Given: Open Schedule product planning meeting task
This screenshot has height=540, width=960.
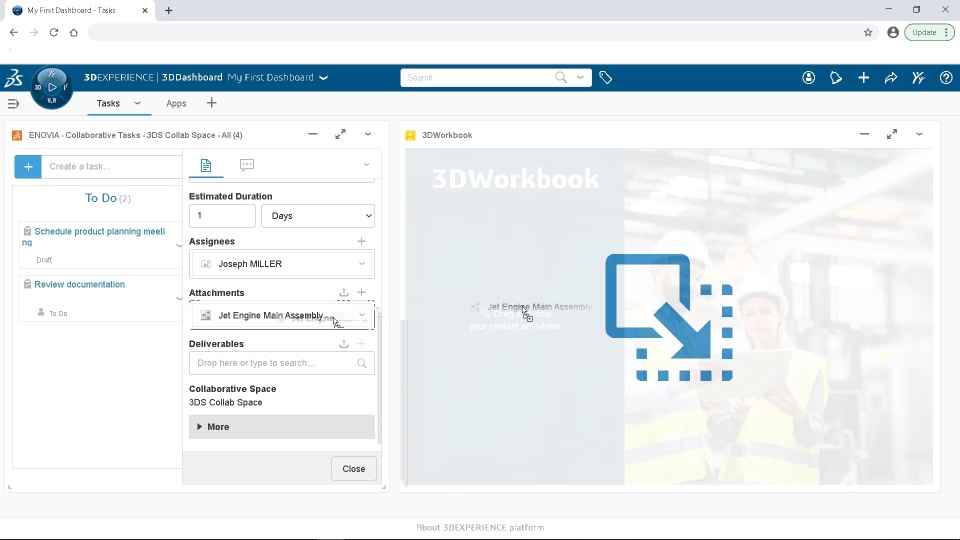Looking at the screenshot, I should click(94, 236).
